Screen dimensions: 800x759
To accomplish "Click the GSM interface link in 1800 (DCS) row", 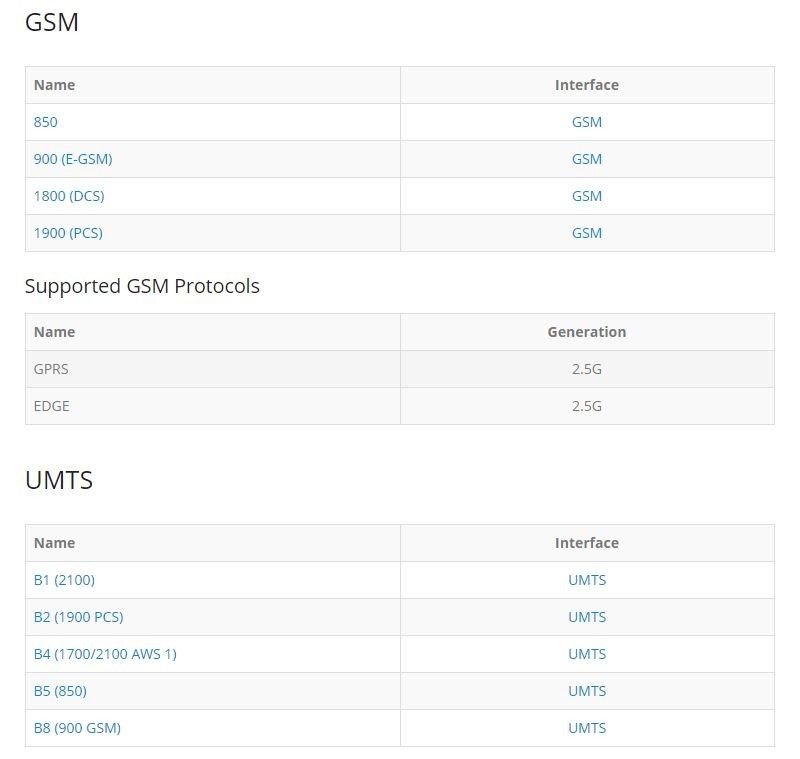I will click(x=587, y=196).
